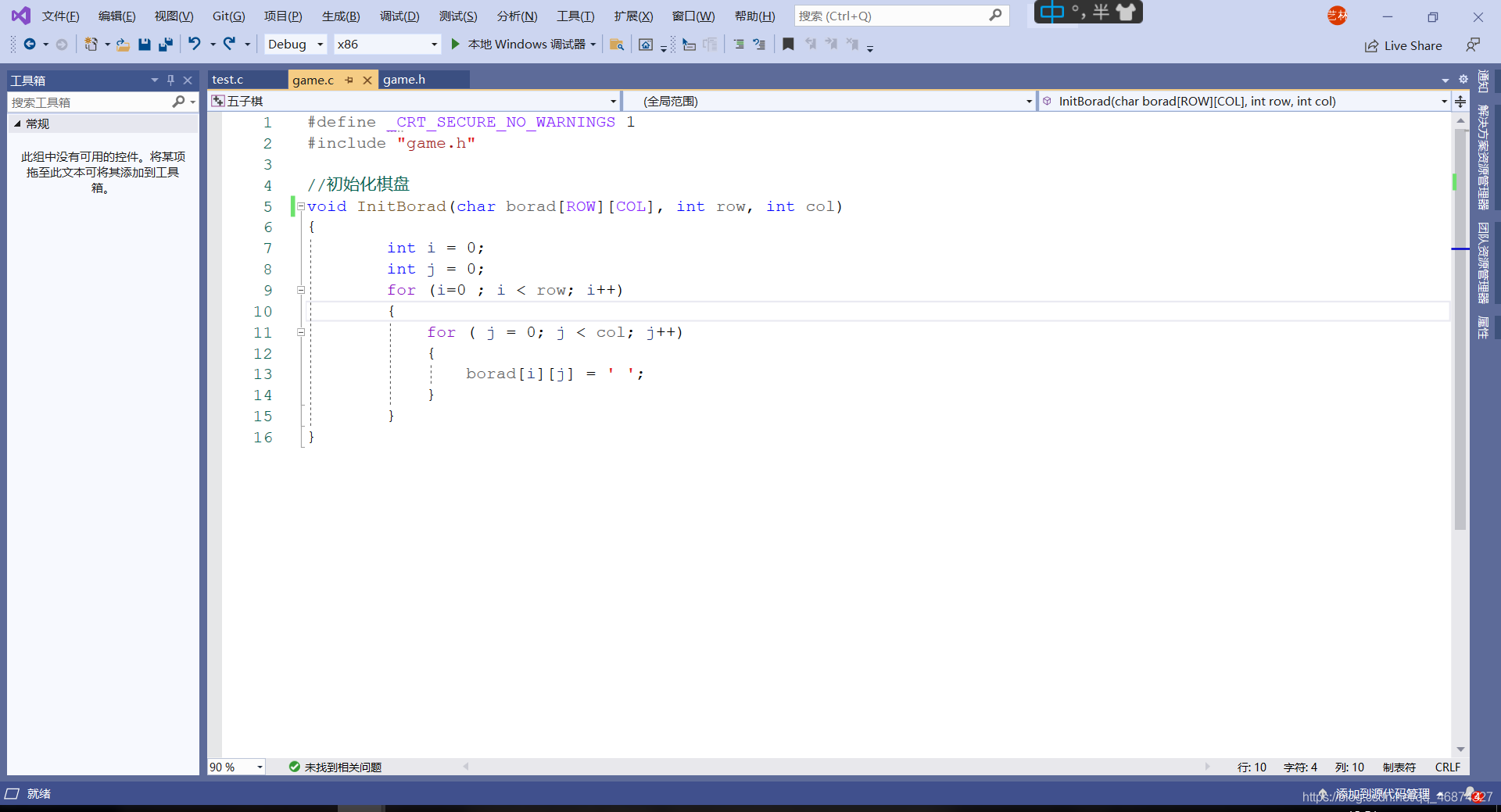
Task: Click the editor settings gear icon
Action: click(1463, 80)
